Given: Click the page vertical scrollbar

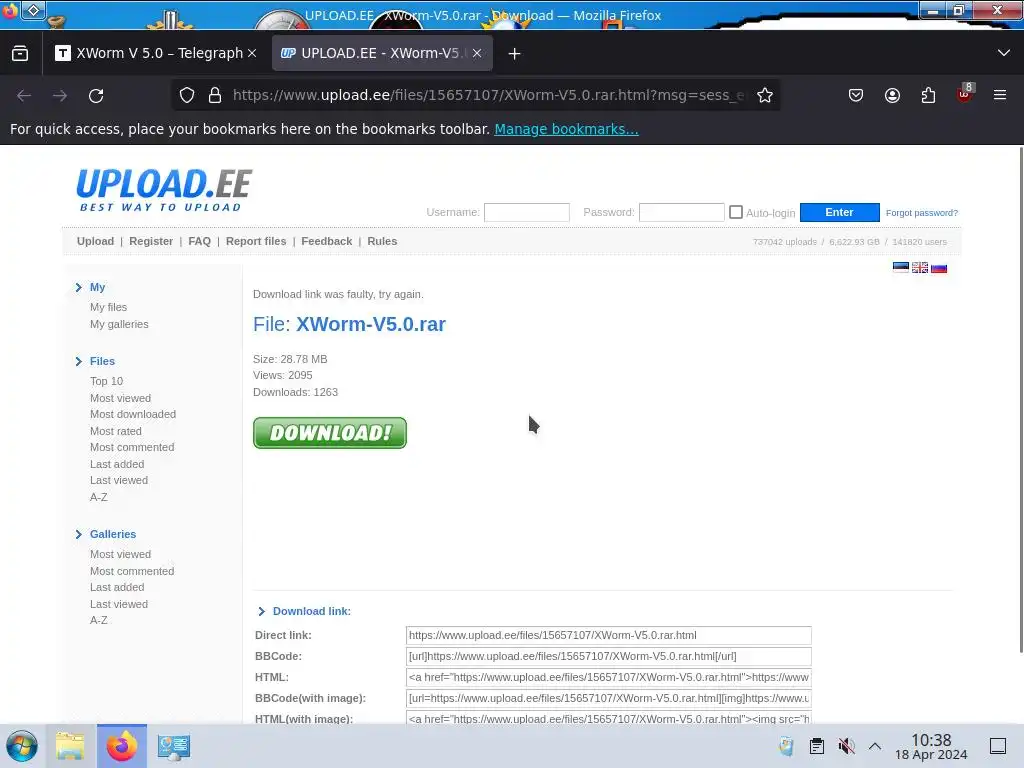Looking at the screenshot, I should tap(1020, 400).
